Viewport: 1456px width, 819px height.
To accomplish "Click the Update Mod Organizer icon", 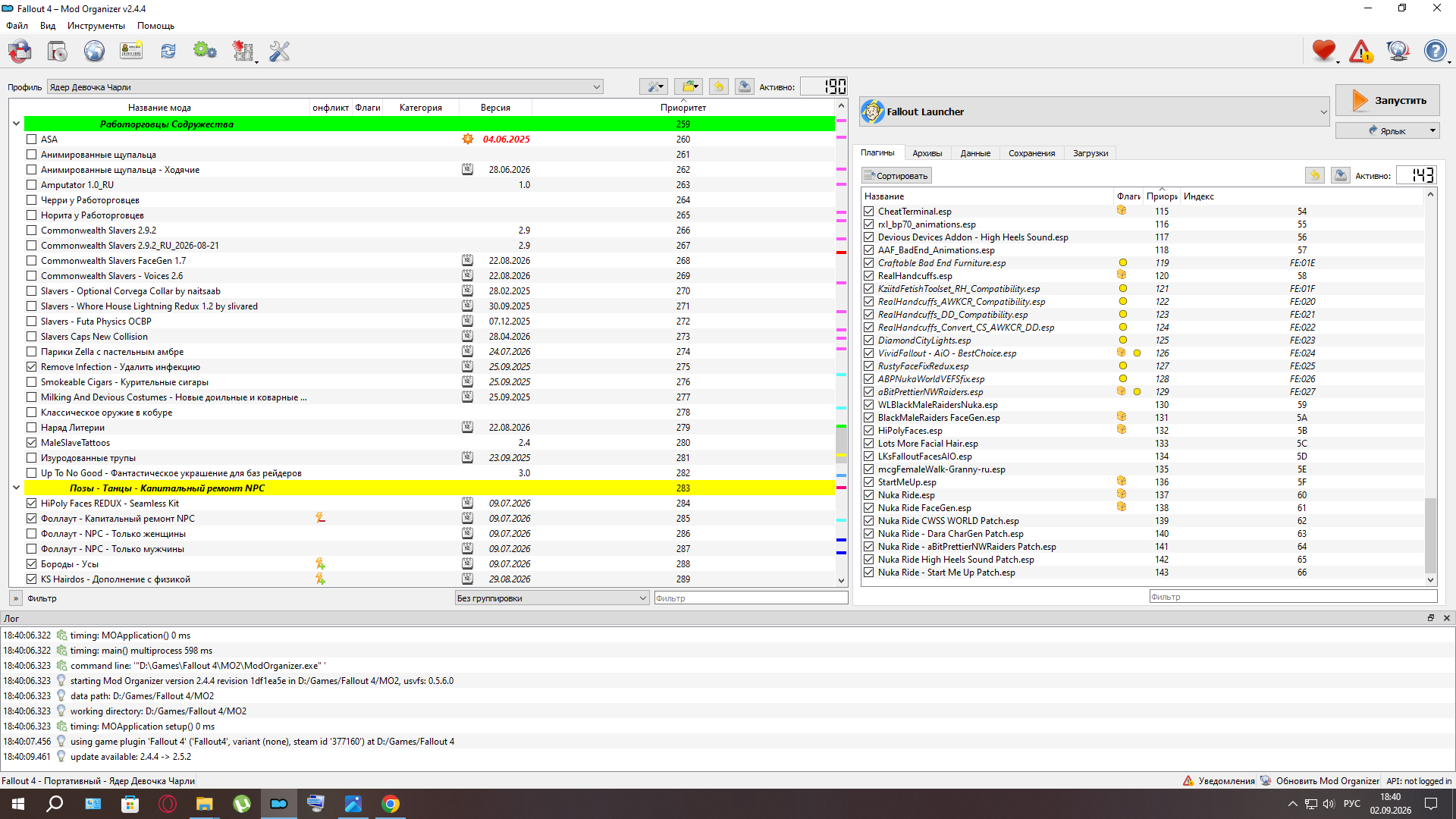I will pyautogui.click(x=1398, y=51).
